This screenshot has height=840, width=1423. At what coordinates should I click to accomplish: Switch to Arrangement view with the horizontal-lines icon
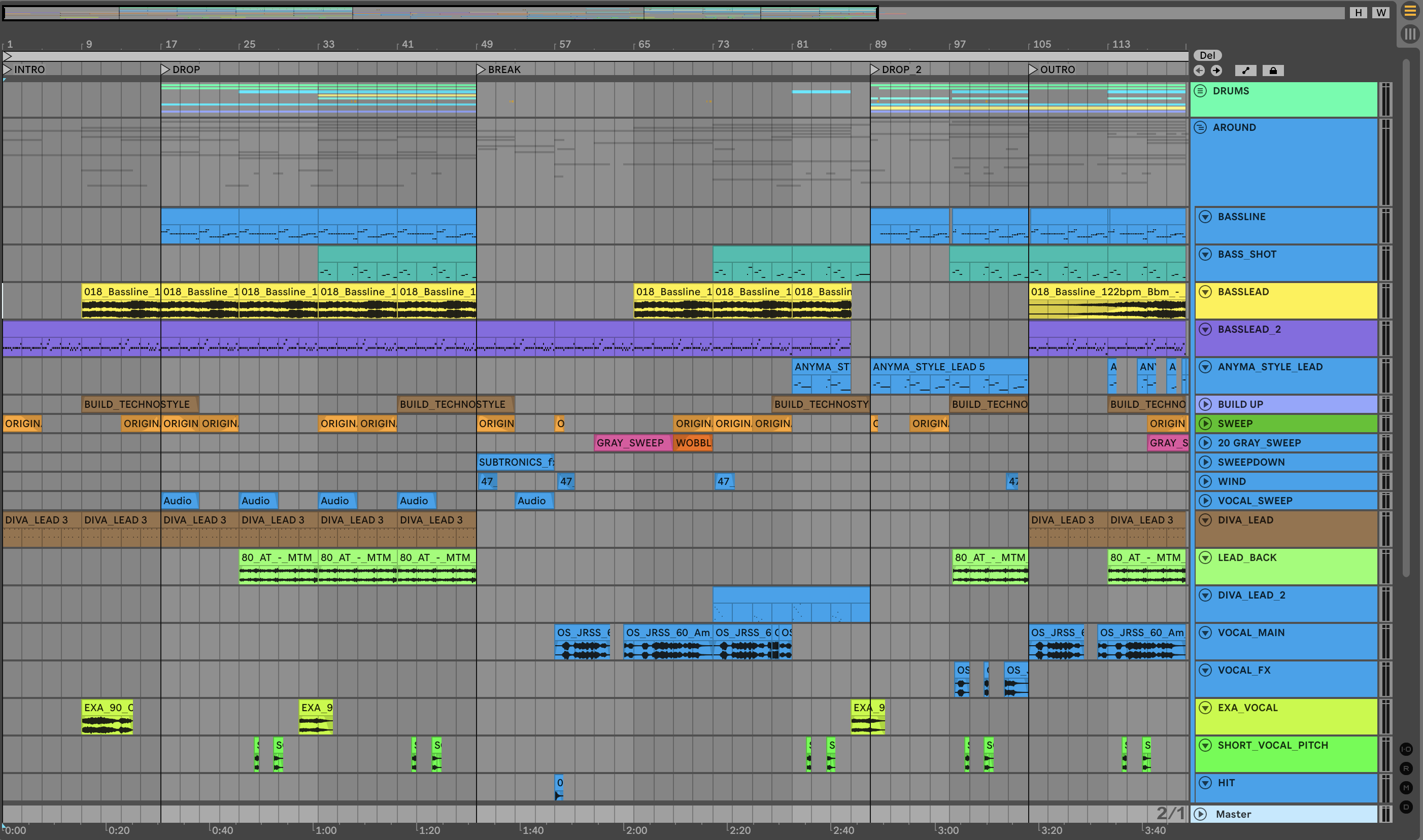pyautogui.click(x=1410, y=11)
